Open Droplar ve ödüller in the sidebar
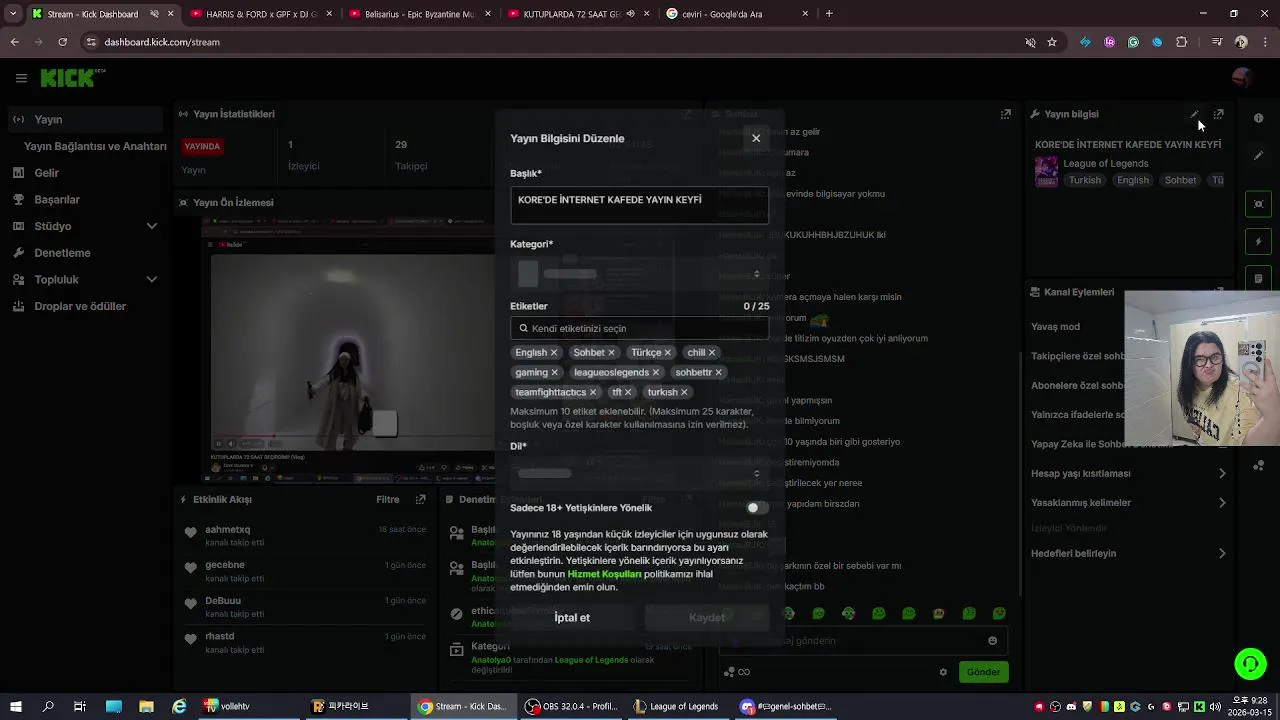Image resolution: width=1280 pixels, height=720 pixels. (82, 306)
